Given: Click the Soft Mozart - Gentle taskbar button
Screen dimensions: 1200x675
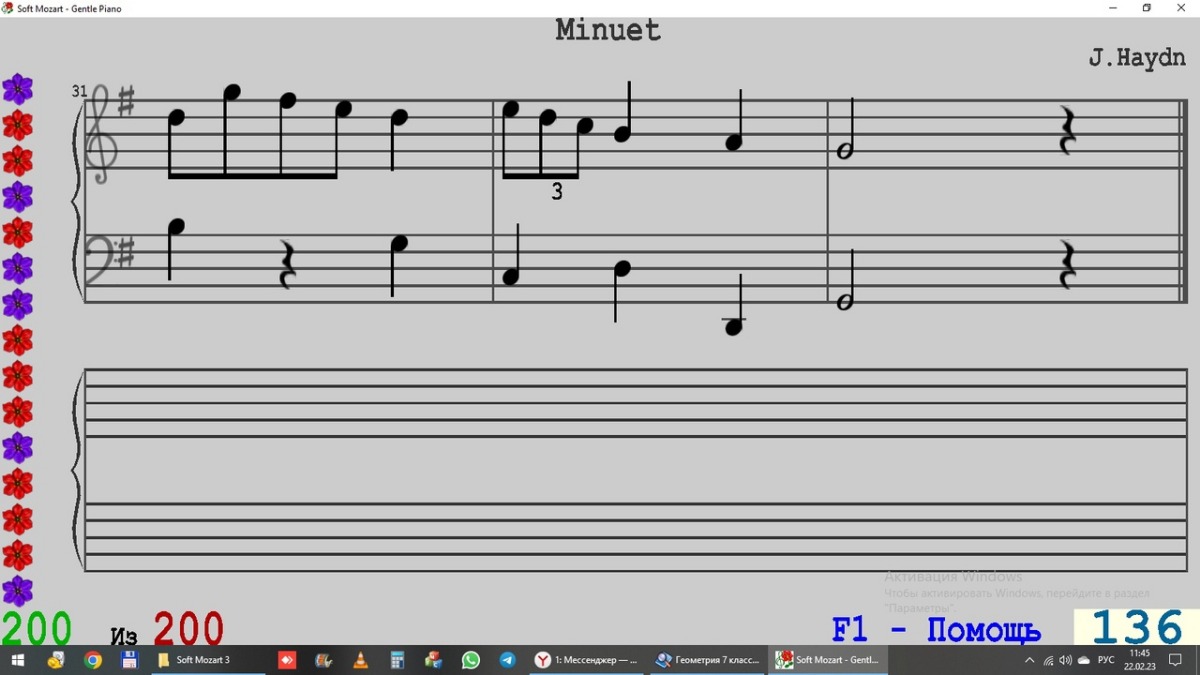Looking at the screenshot, I should pyautogui.click(x=829, y=660).
